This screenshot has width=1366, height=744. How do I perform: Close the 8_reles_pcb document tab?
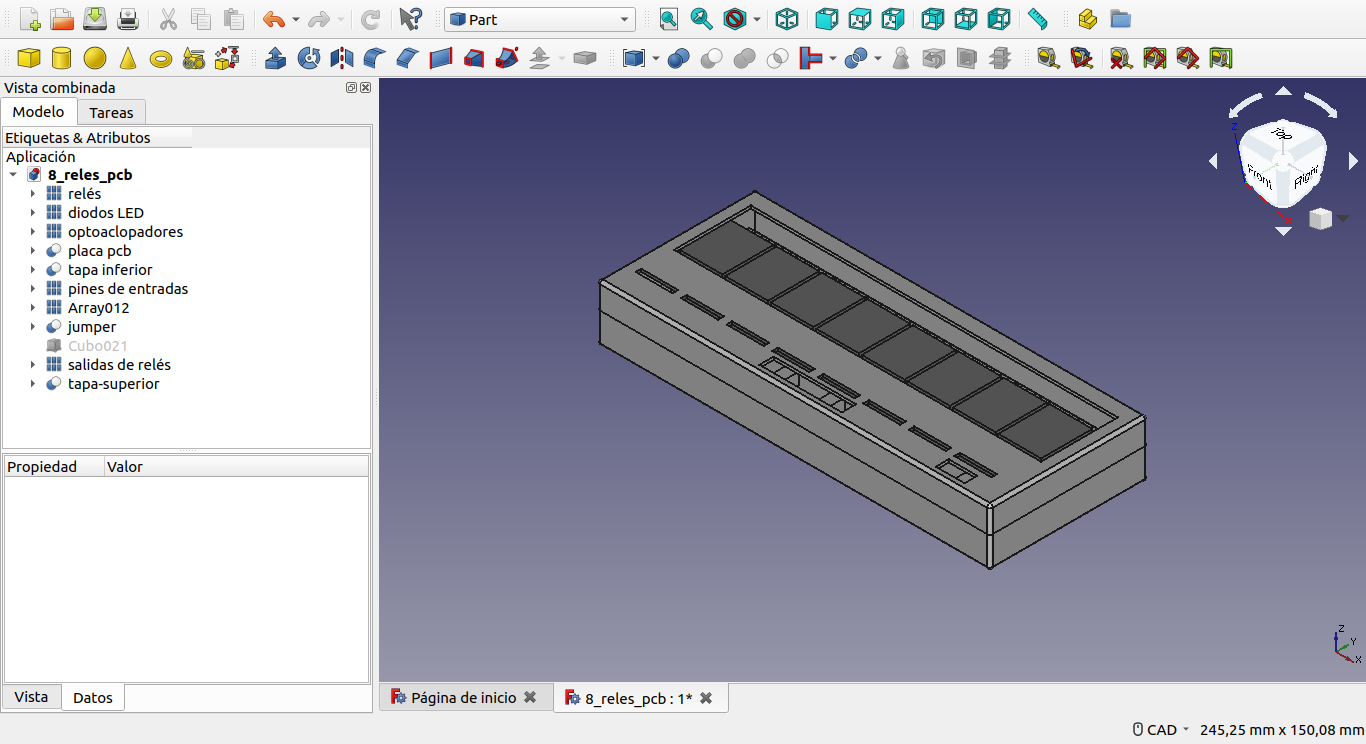[x=706, y=698]
